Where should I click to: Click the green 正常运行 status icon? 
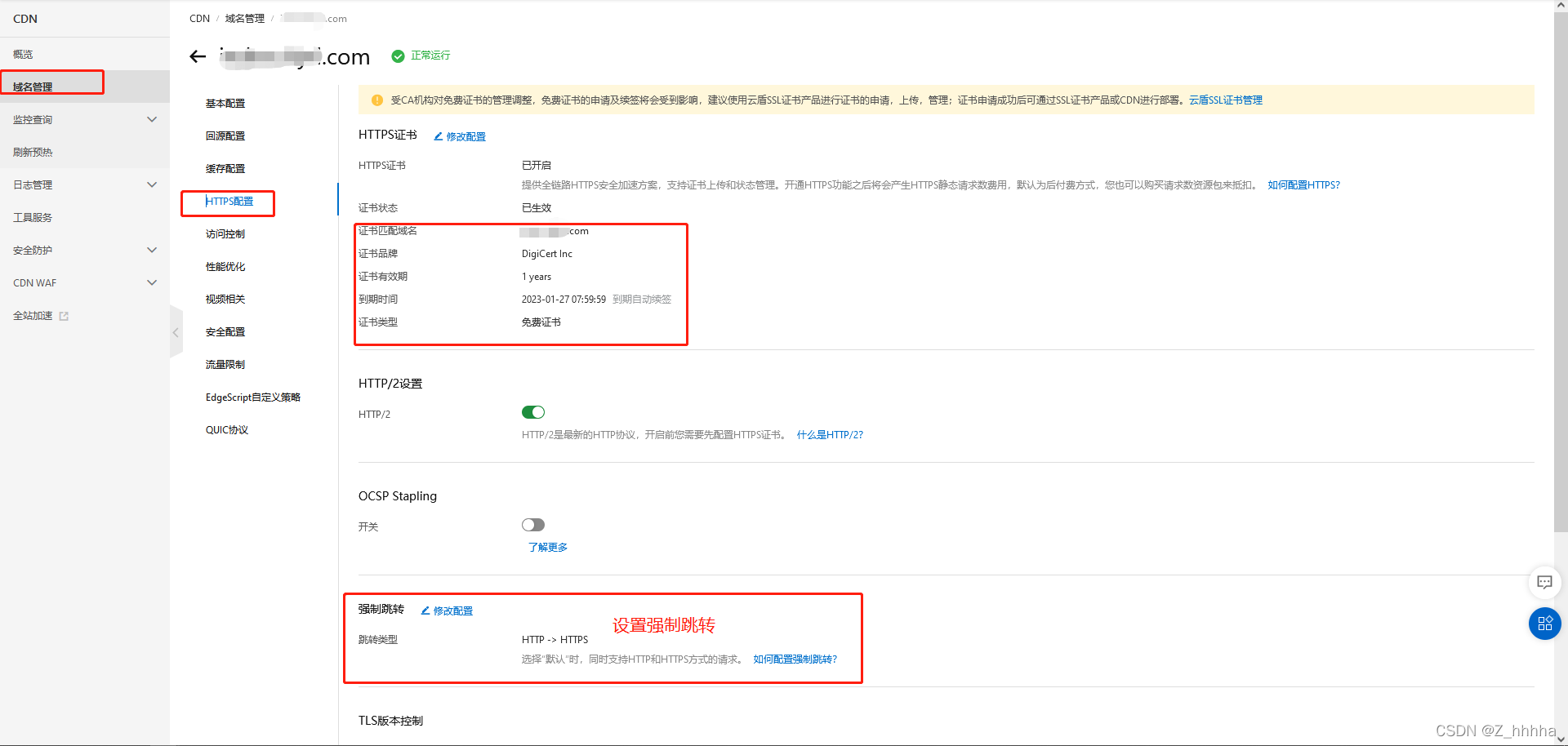click(x=398, y=56)
